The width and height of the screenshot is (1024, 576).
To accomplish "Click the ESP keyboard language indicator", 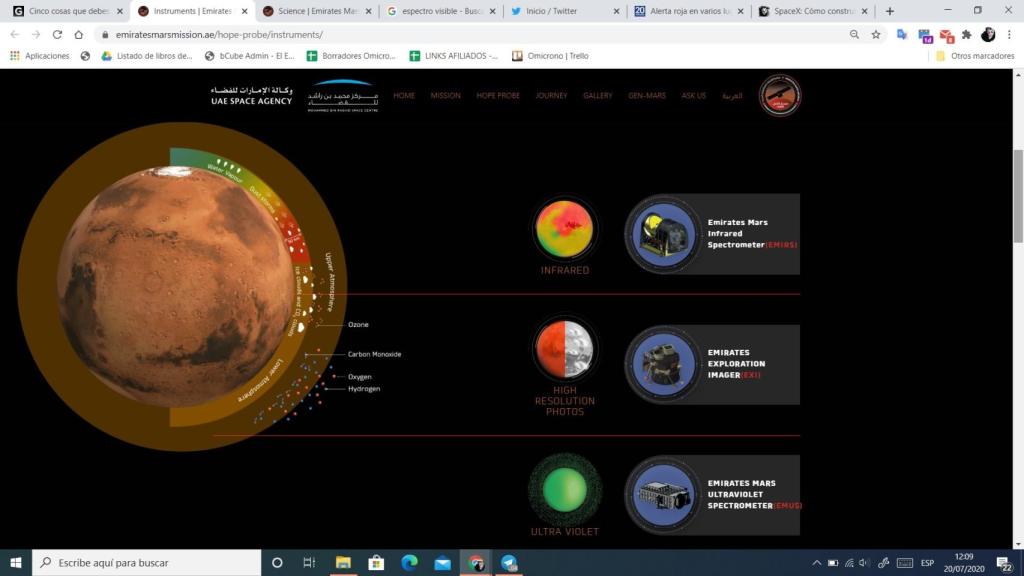I will point(927,563).
